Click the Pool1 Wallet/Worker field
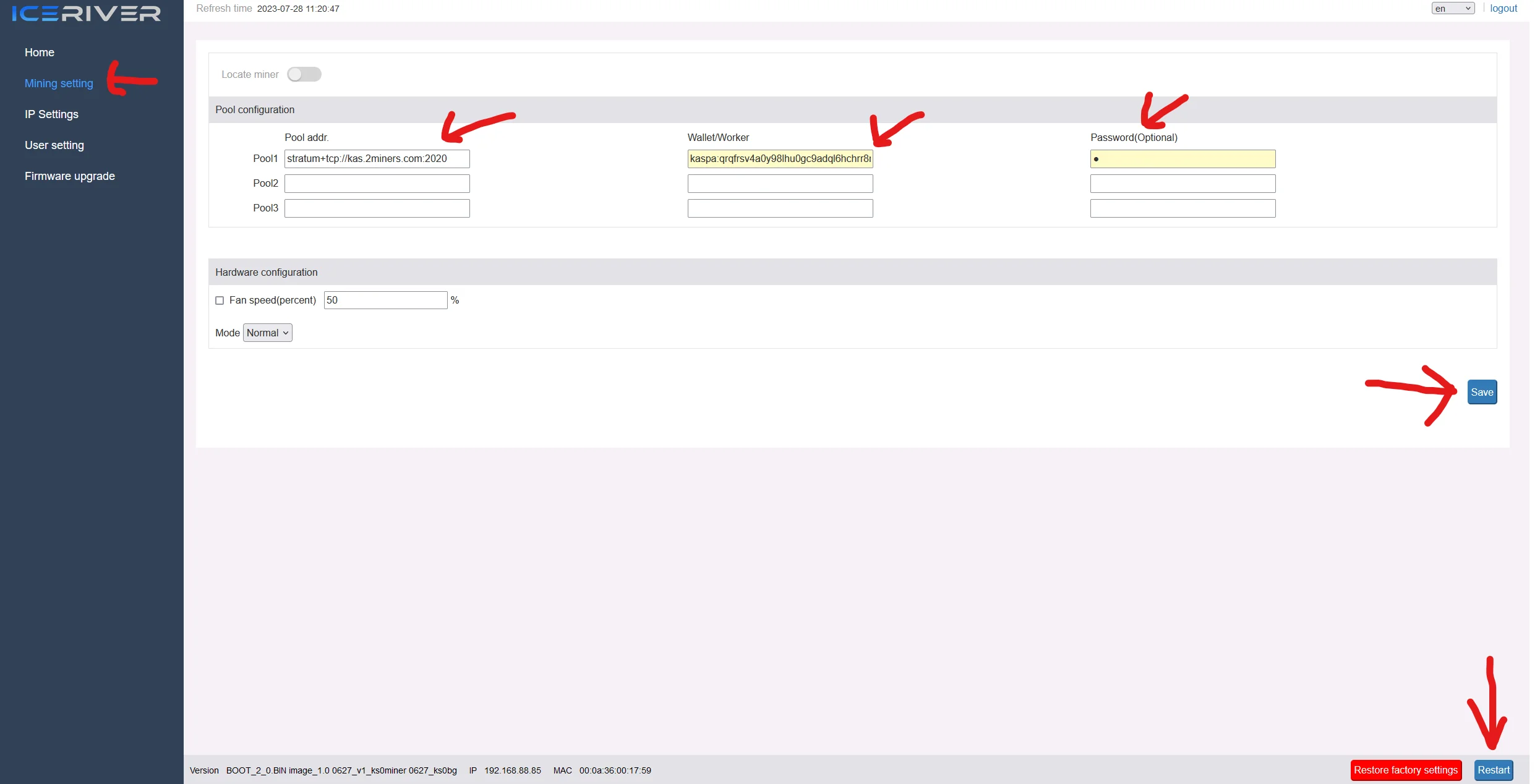Image resolution: width=1540 pixels, height=784 pixels. [779, 159]
